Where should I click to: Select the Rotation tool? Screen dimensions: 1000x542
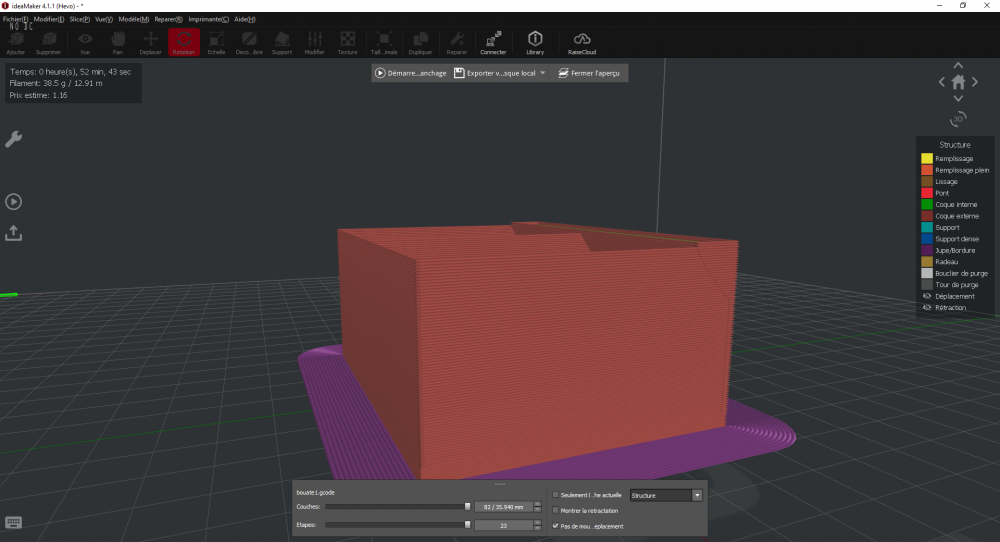pos(184,43)
